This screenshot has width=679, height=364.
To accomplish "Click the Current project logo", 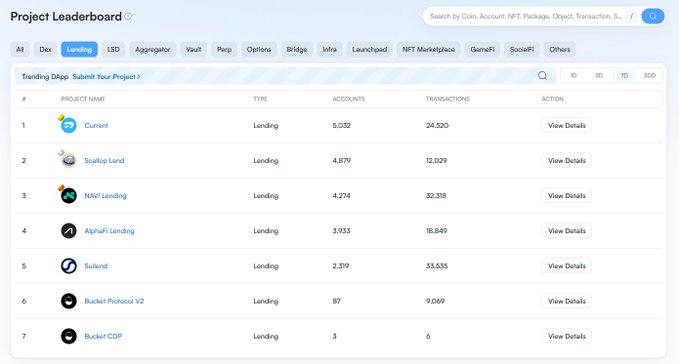I will 68,126.
